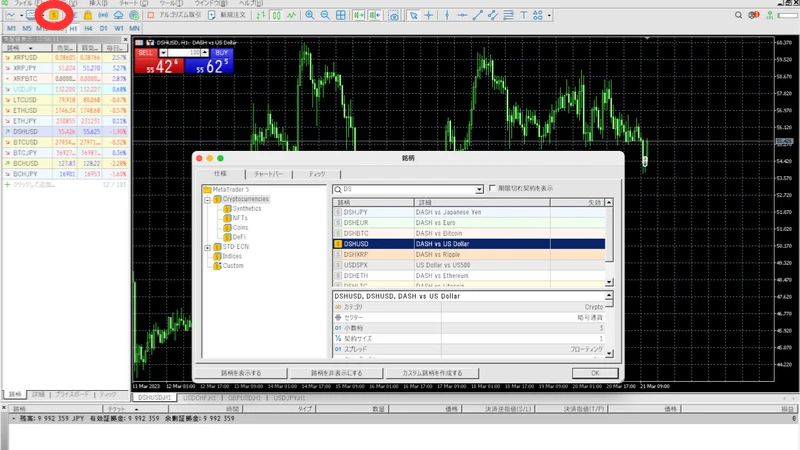Select the M1 timeframe

[x=12, y=29]
